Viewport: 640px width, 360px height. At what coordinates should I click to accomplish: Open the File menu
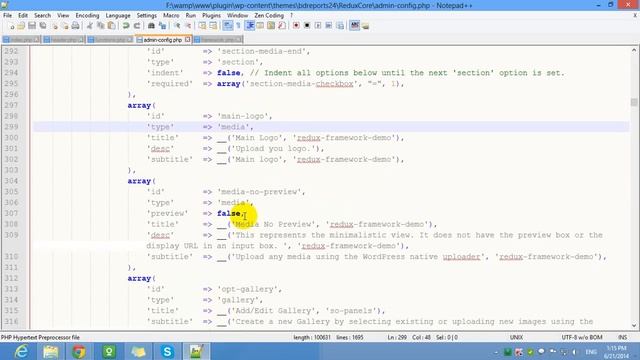(7, 16)
